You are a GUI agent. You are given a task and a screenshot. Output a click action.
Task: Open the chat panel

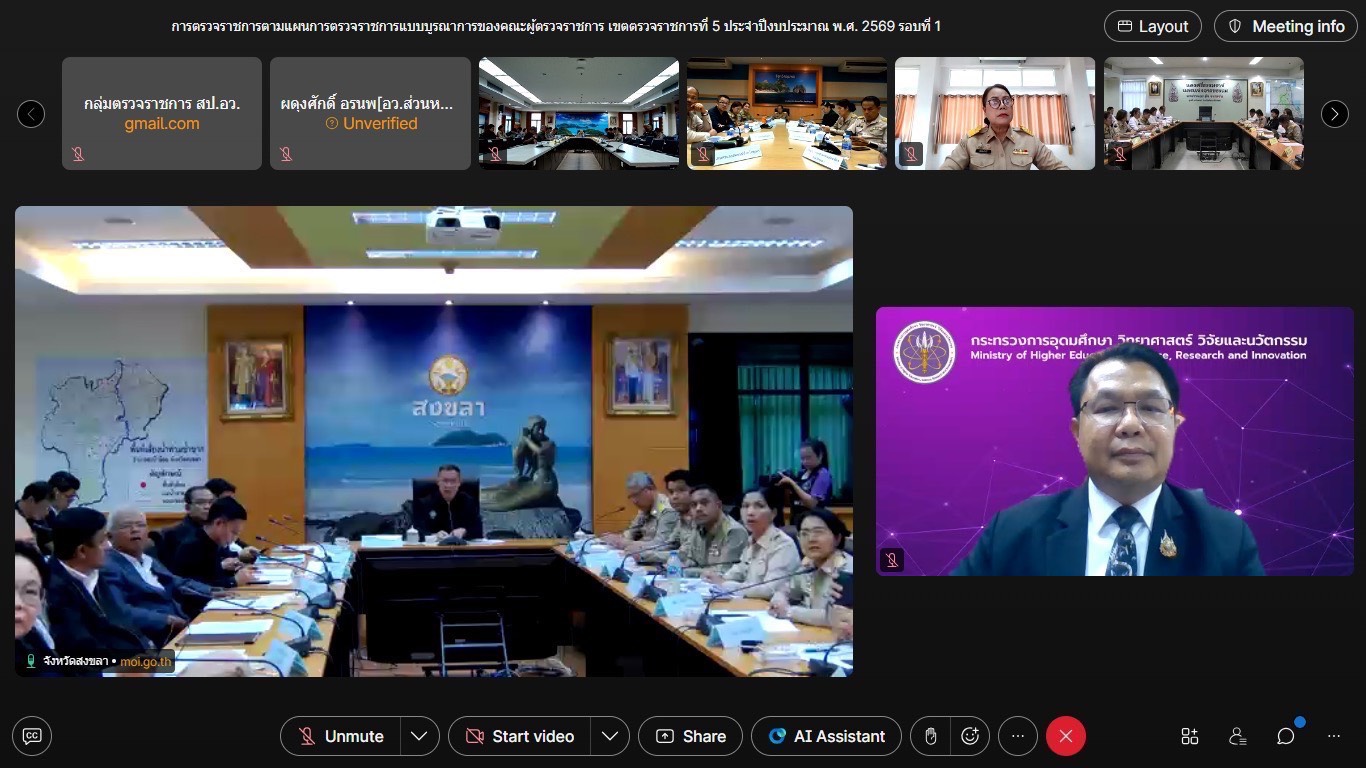[1286, 736]
